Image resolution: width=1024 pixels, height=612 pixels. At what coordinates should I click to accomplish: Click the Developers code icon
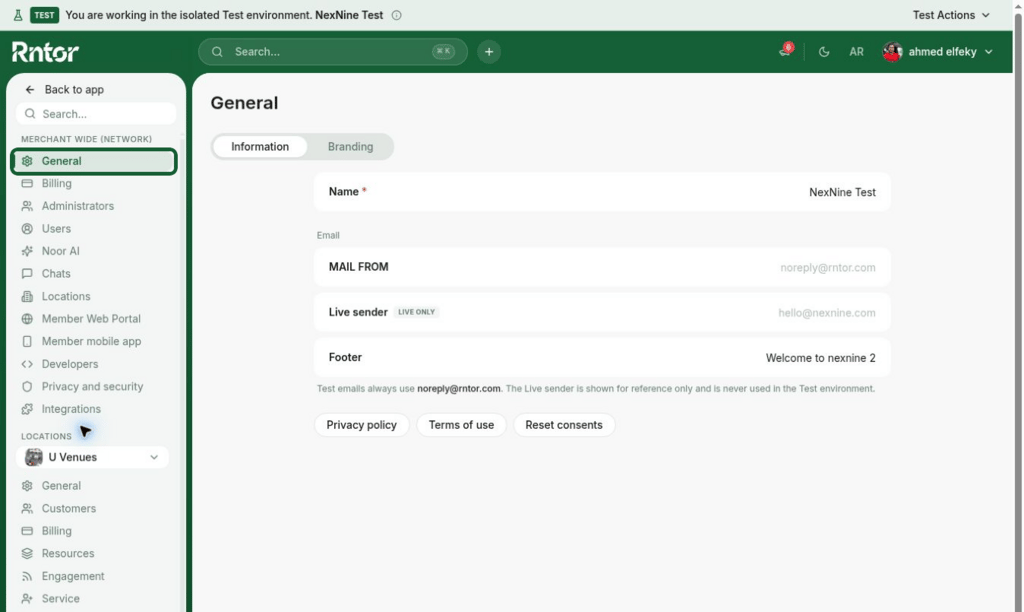[x=27, y=364]
